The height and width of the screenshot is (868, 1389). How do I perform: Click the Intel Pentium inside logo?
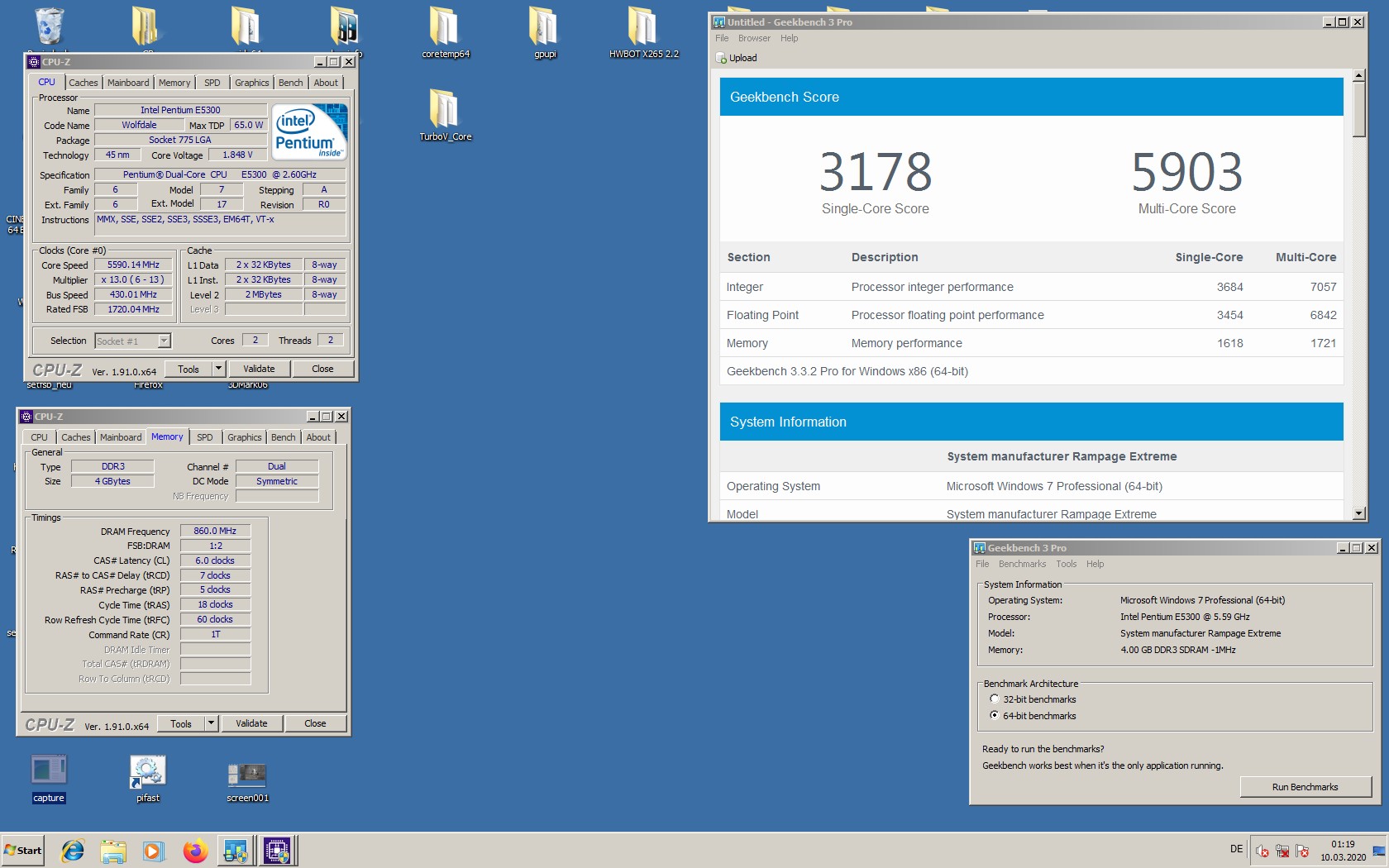coord(309,132)
